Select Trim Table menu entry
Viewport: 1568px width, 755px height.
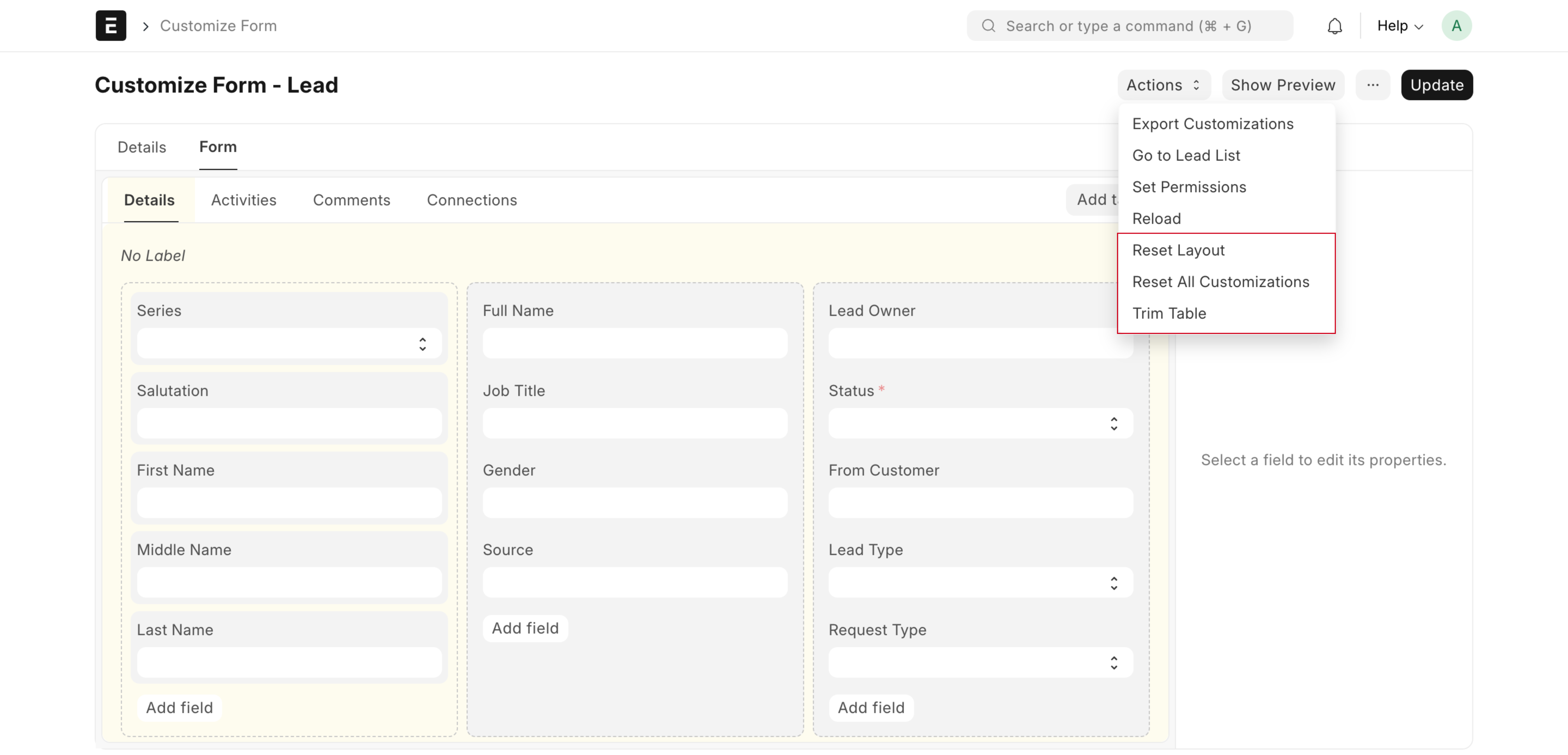(x=1169, y=313)
